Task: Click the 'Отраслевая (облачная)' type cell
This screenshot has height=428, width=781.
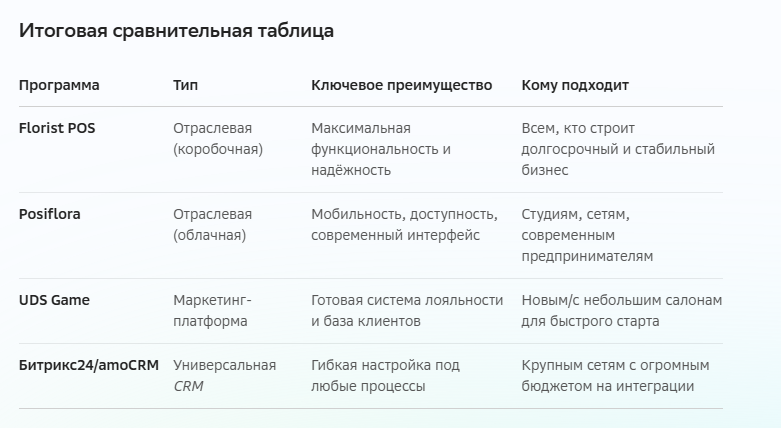Action: point(213,225)
